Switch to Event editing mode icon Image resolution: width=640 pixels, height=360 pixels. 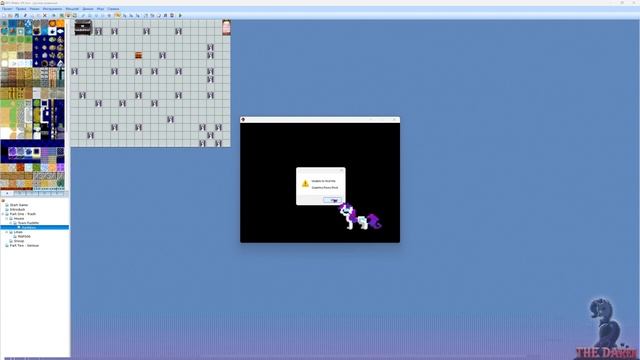68,16
